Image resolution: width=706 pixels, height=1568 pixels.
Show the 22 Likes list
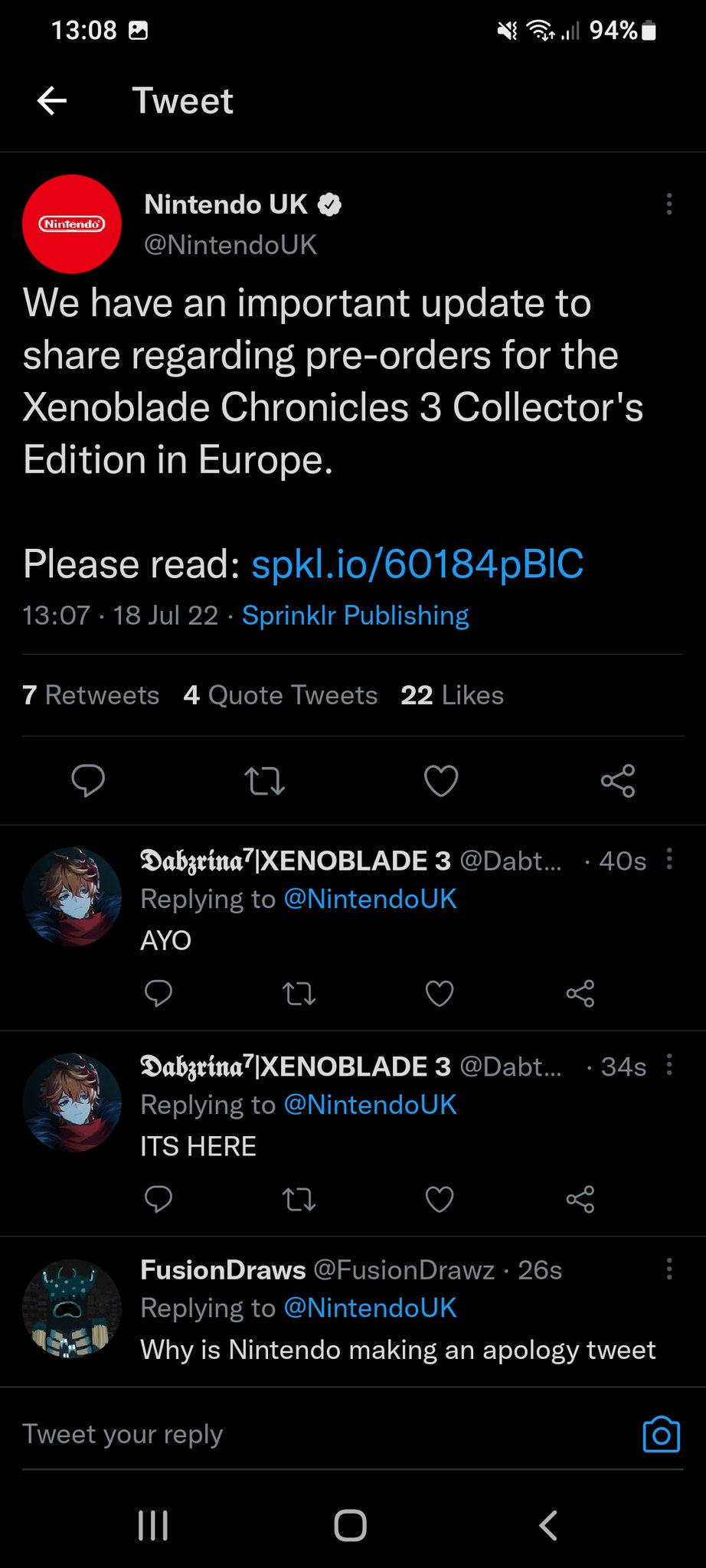pos(452,695)
